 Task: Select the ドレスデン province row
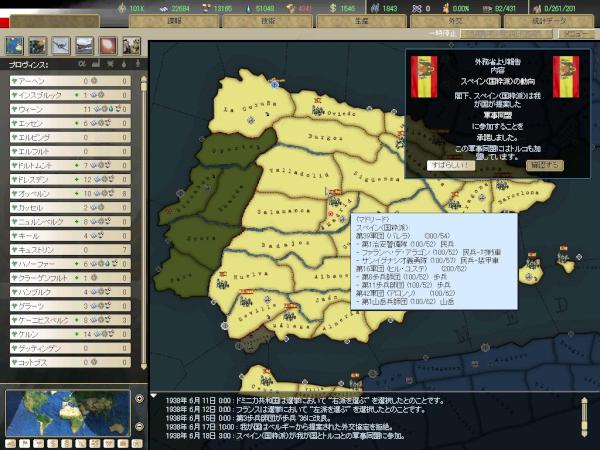click(x=70, y=179)
